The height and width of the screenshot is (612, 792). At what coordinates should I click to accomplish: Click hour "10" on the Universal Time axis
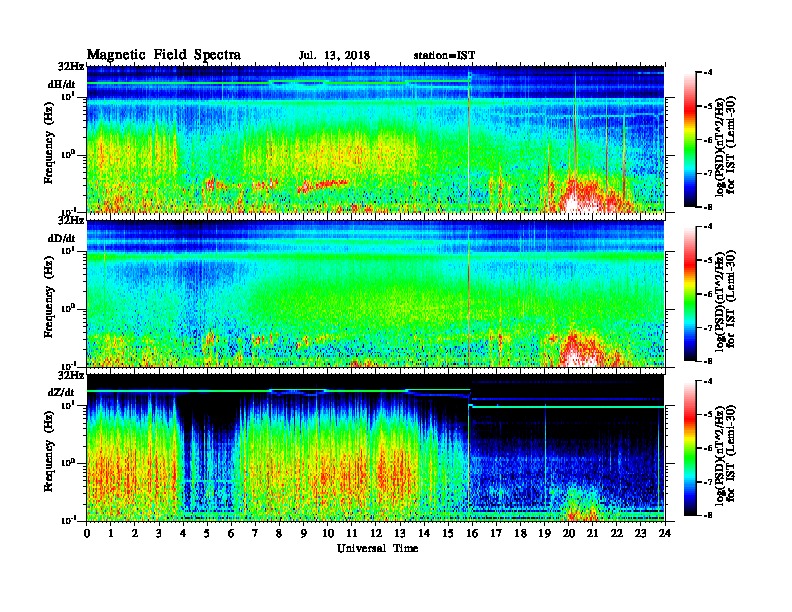tap(327, 533)
